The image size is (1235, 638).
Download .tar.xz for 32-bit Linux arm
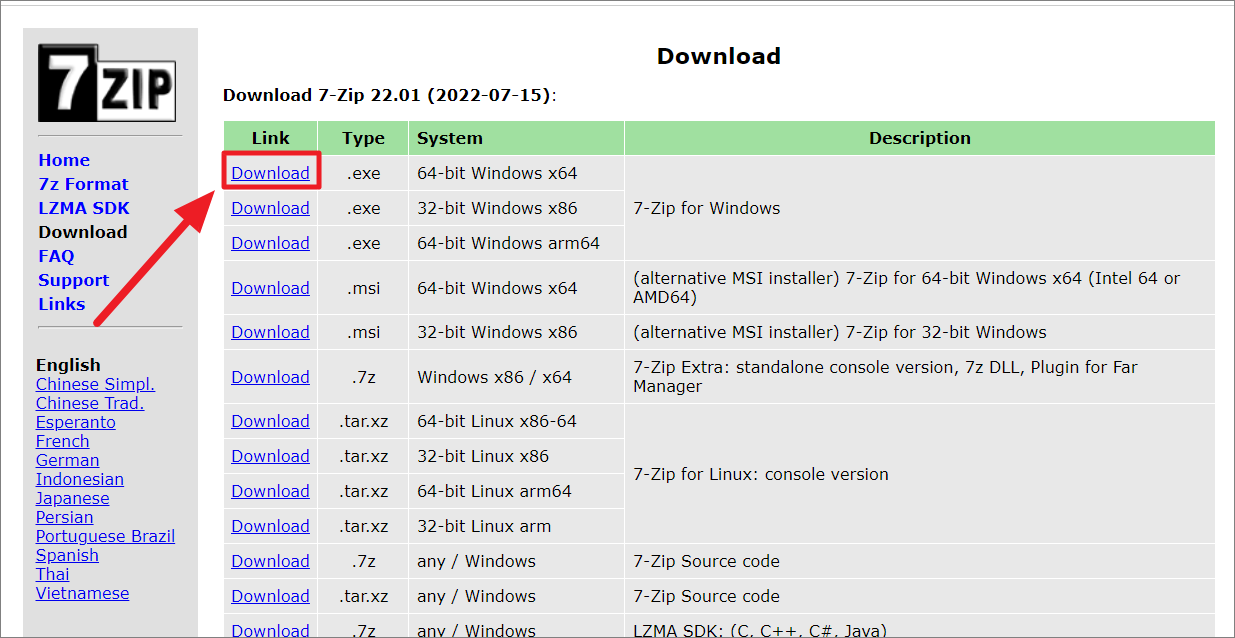[x=270, y=526]
